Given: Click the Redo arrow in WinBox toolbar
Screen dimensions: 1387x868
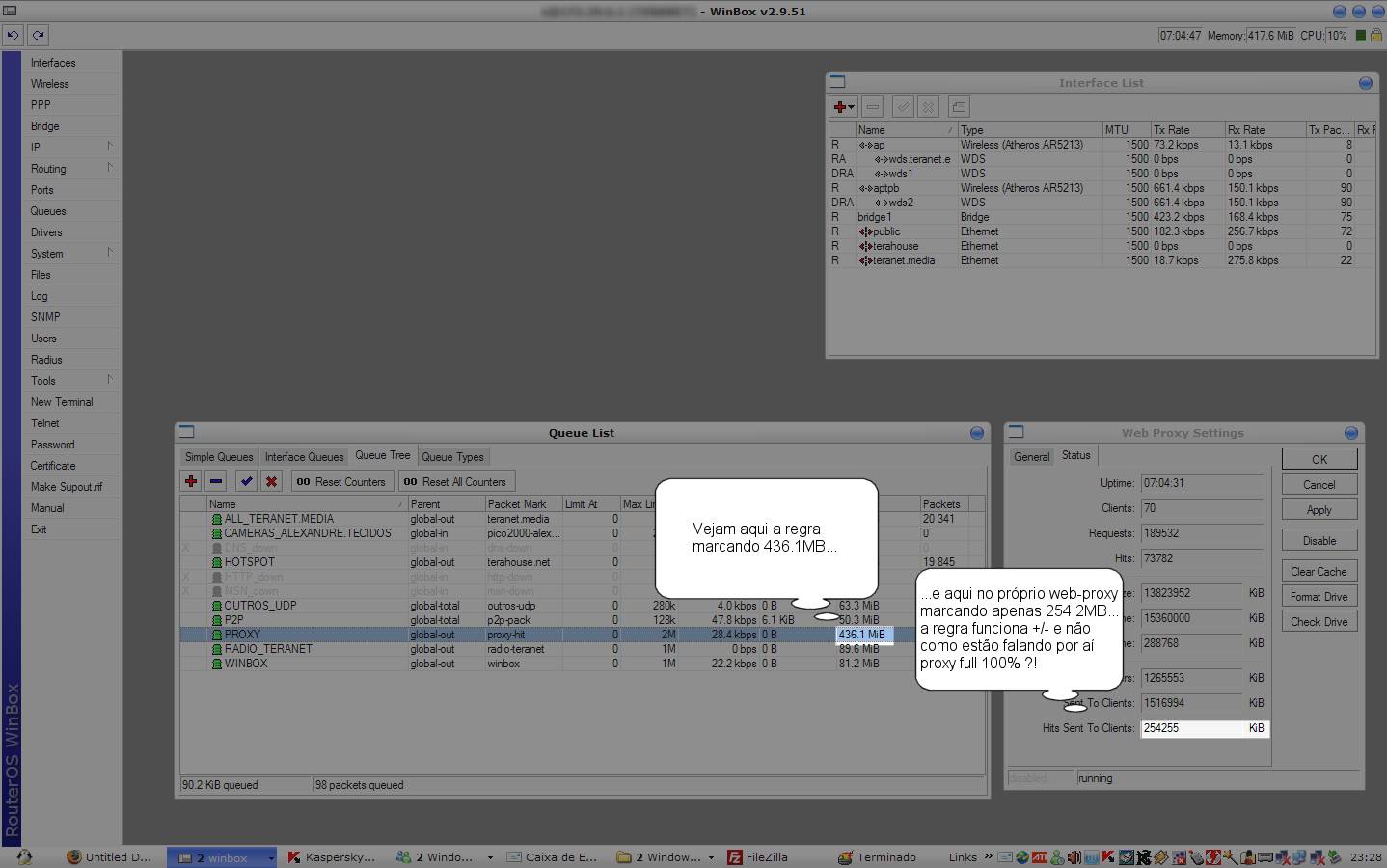Looking at the screenshot, I should [38, 35].
